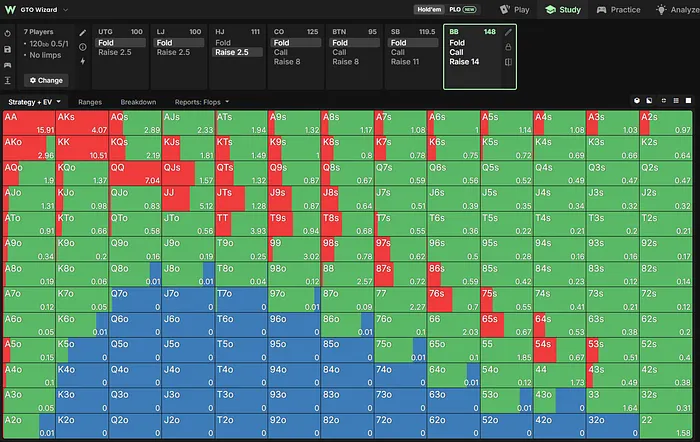Viewport: 700px width, 442px height.
Task: Select the 72o hand cell in matrix
Action: [x=400, y=426]
